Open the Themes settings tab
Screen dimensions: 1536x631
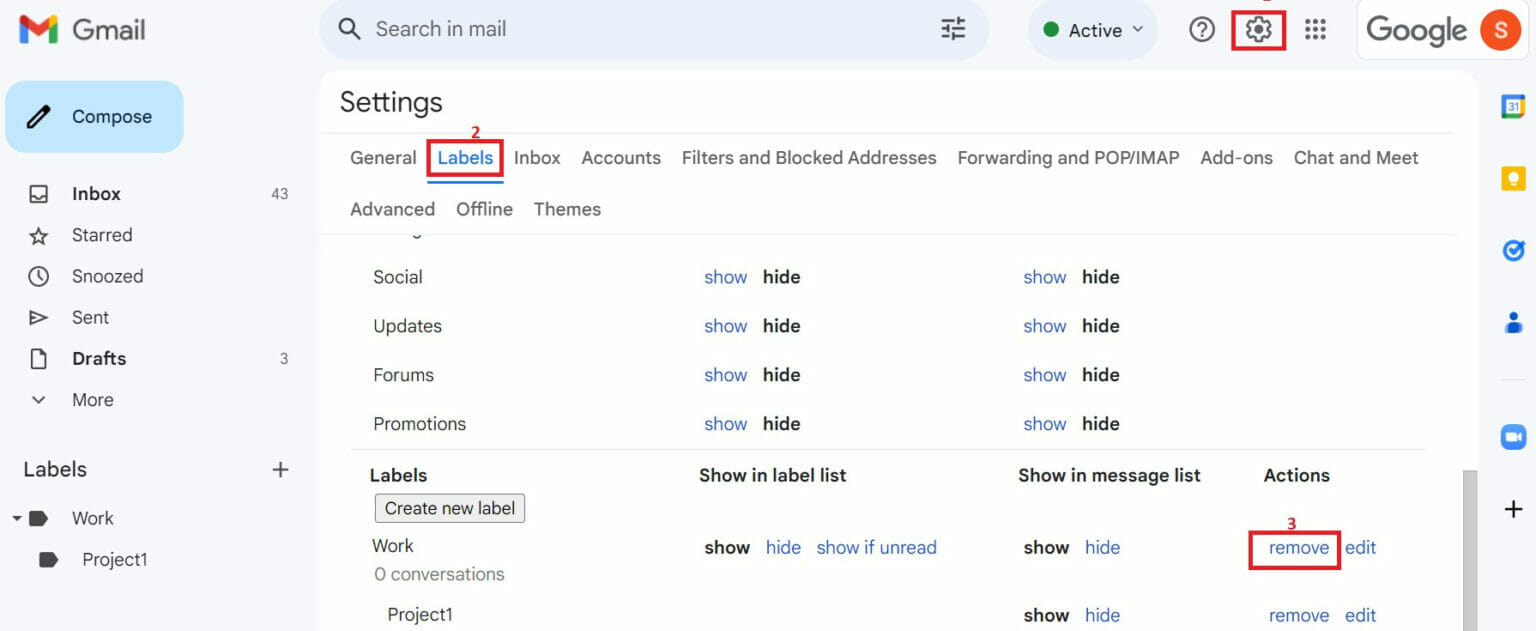[x=567, y=209]
